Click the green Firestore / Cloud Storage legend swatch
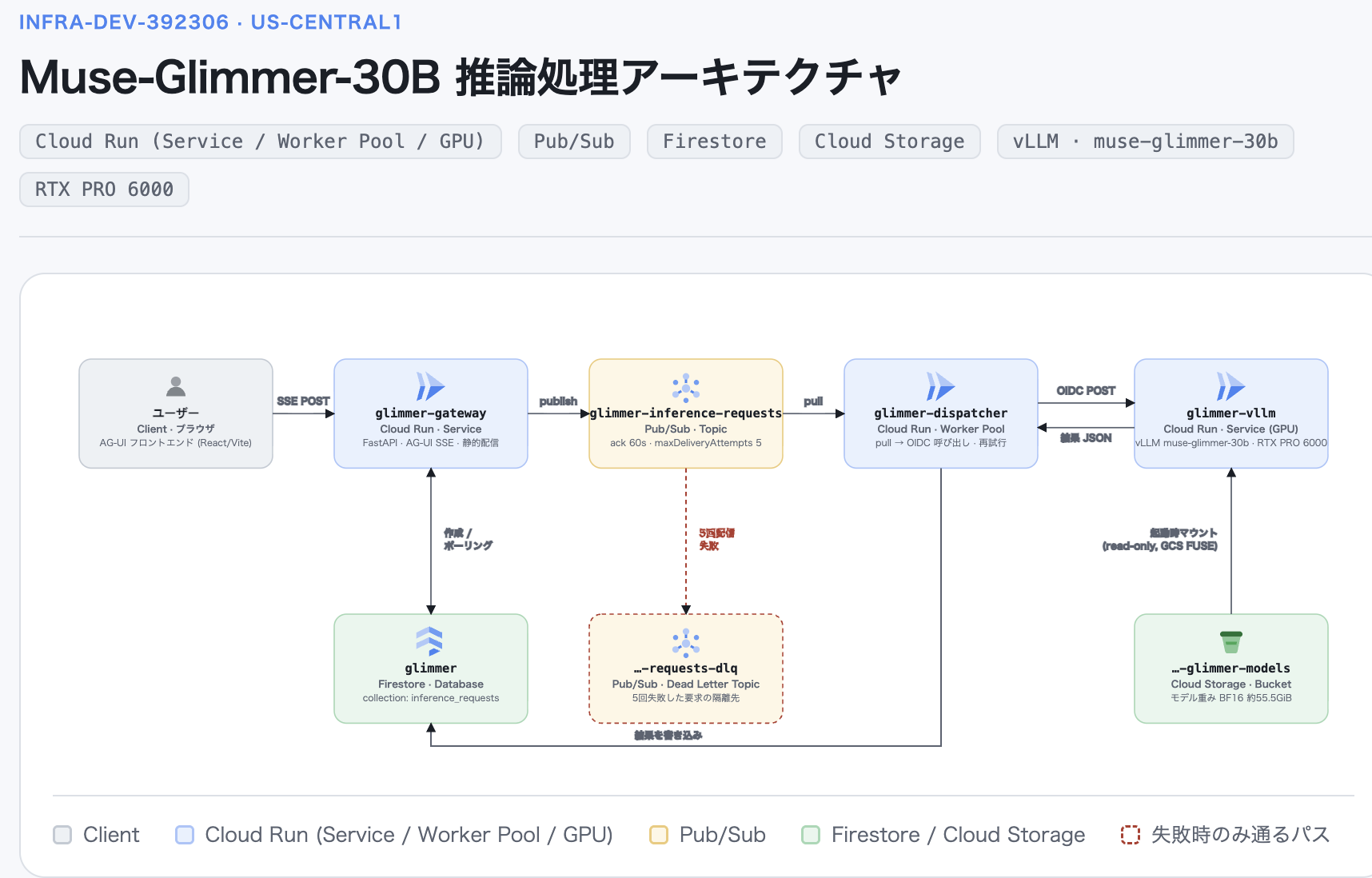Viewport: 1372px width, 878px height. pos(811,835)
